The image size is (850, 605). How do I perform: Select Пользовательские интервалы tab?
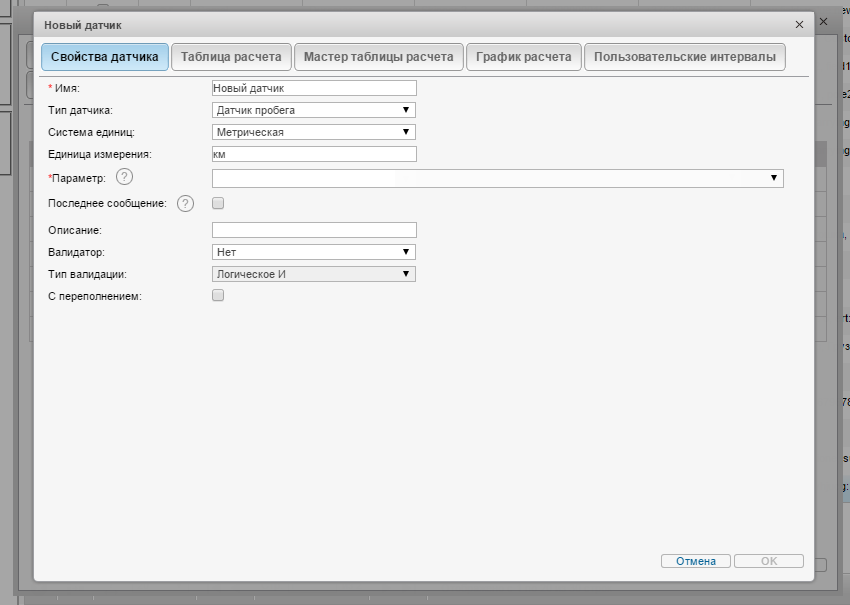click(684, 57)
